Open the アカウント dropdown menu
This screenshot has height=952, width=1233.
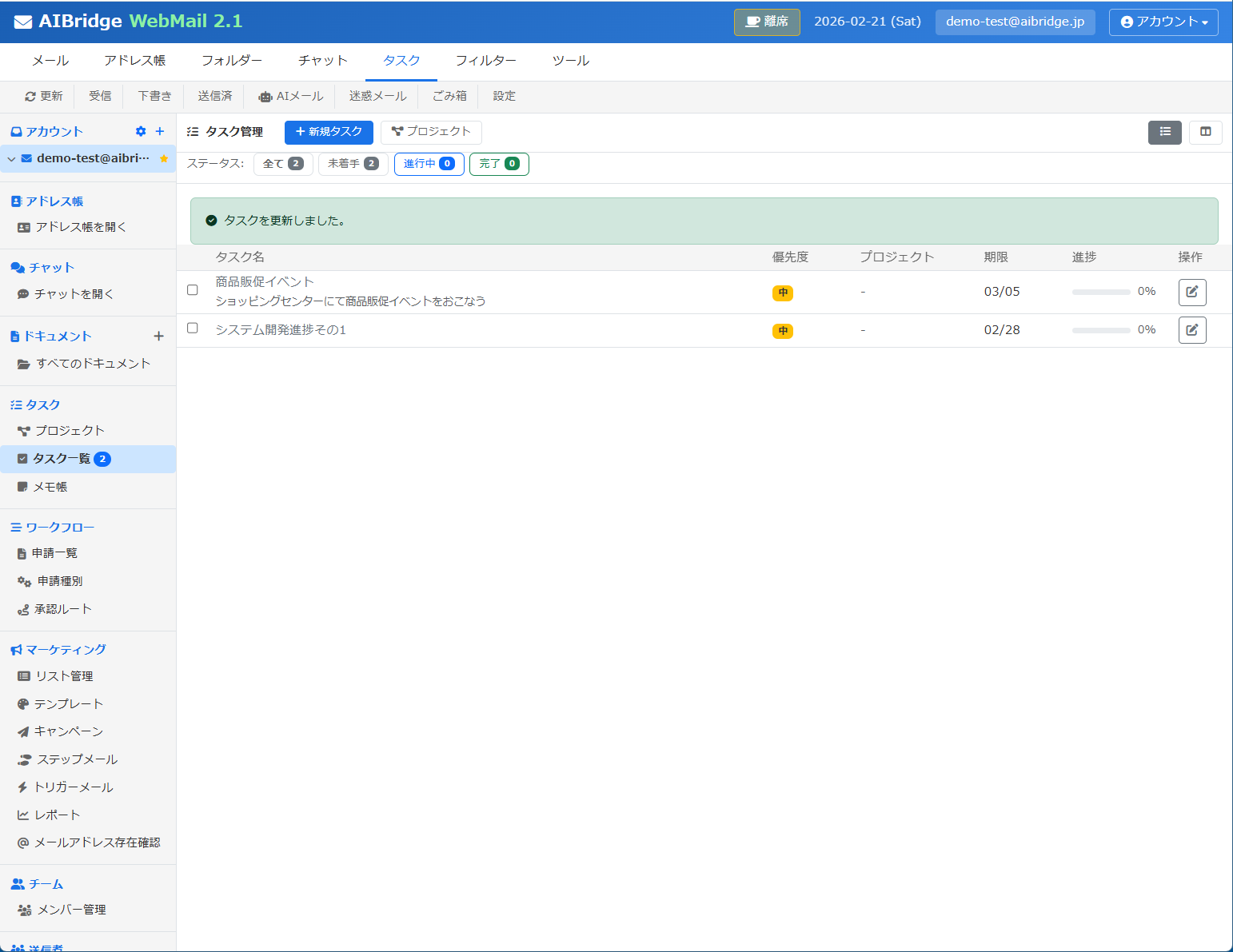1163,22
